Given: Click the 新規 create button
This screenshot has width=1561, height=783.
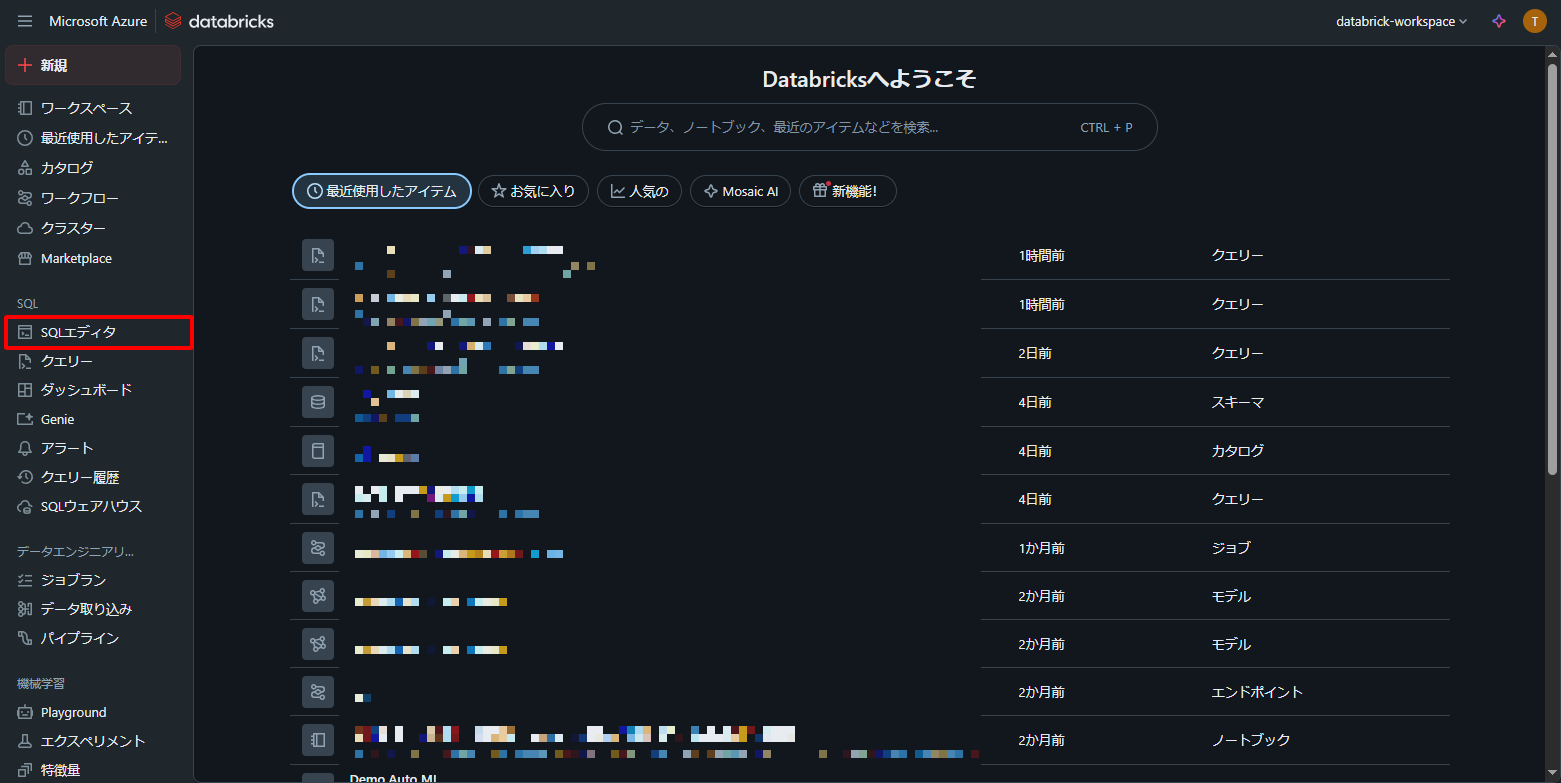Looking at the screenshot, I should [93, 65].
